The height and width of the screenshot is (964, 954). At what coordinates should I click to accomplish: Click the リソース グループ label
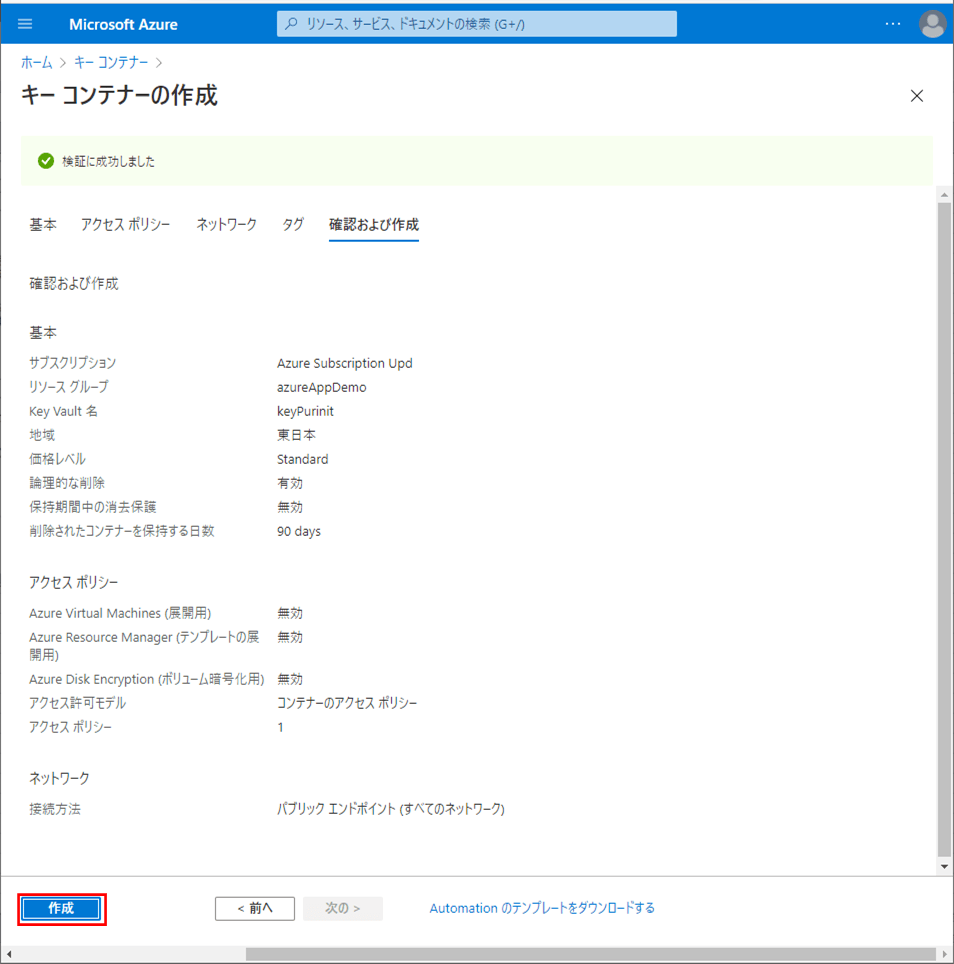(69, 387)
